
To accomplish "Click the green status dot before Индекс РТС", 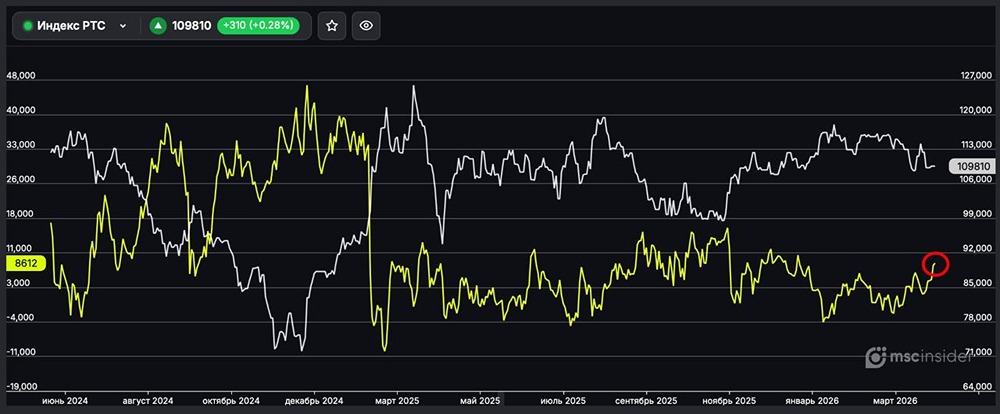I will [x=28, y=26].
